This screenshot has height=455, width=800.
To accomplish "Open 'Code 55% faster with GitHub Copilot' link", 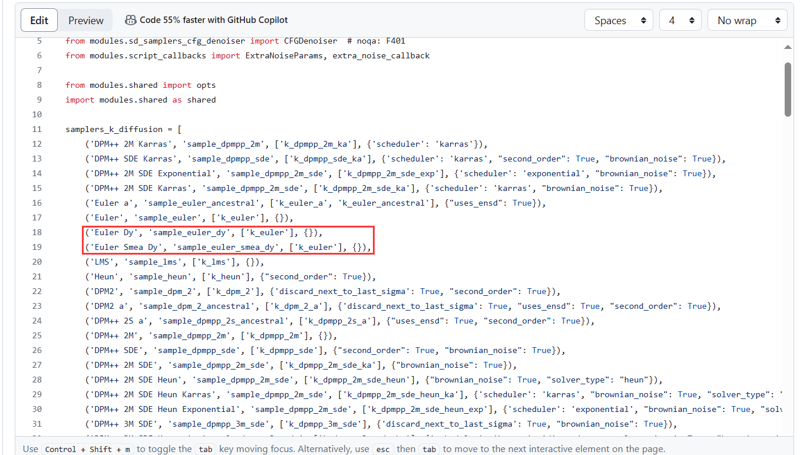I will [x=213, y=20].
